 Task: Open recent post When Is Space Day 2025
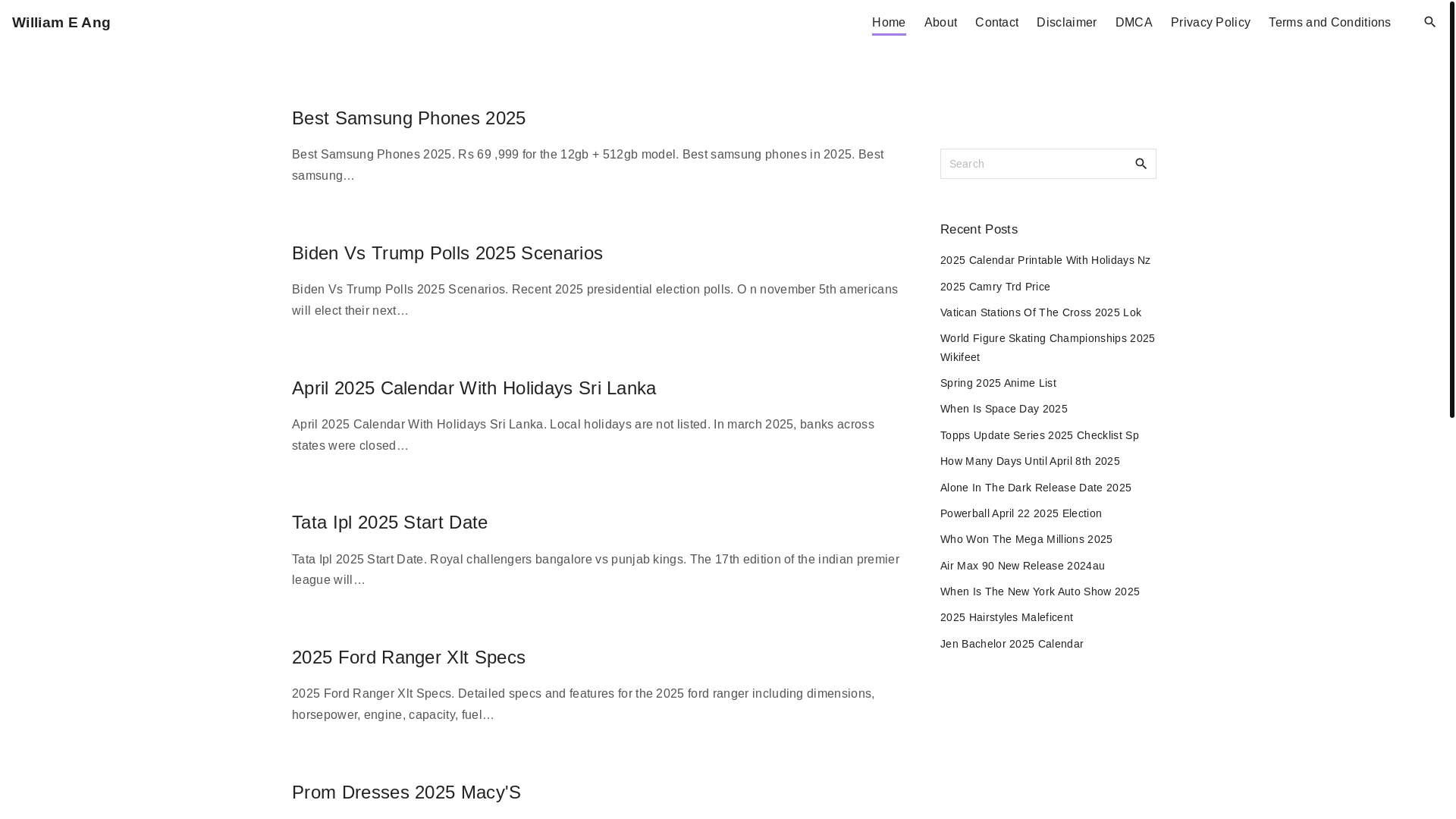coord(1003,409)
